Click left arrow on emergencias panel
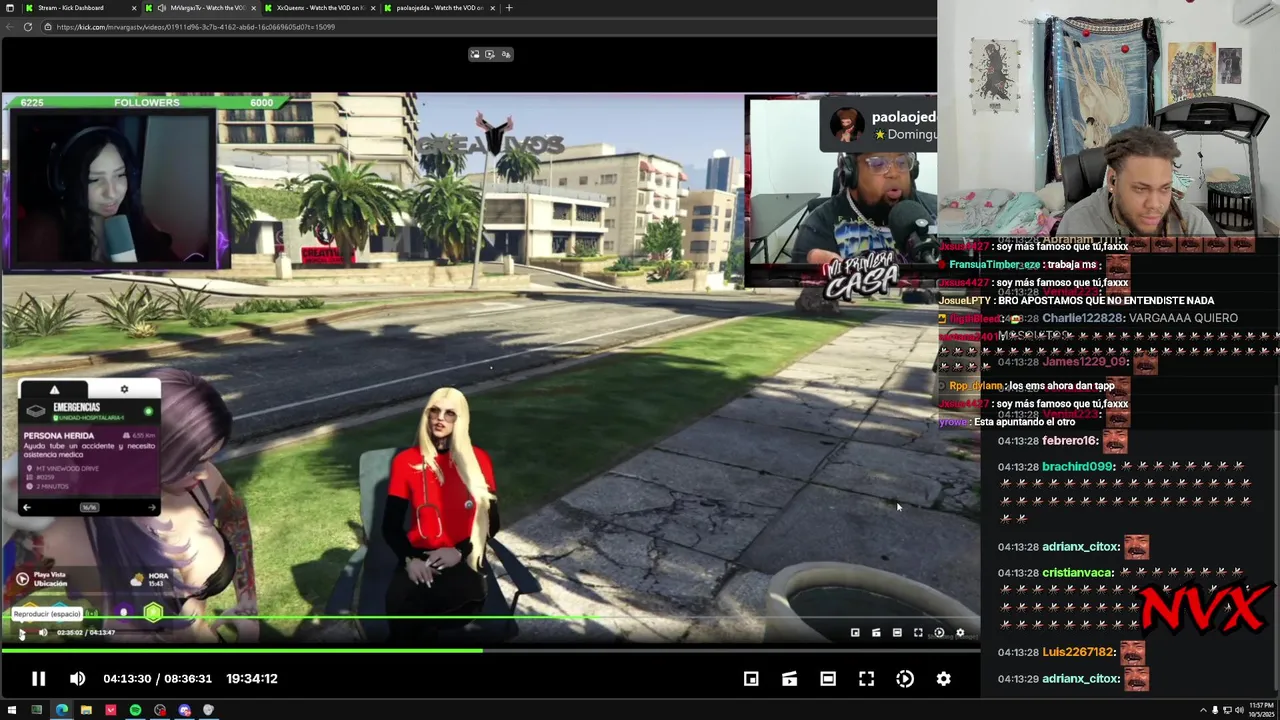The height and width of the screenshot is (720, 1280). click(x=27, y=508)
